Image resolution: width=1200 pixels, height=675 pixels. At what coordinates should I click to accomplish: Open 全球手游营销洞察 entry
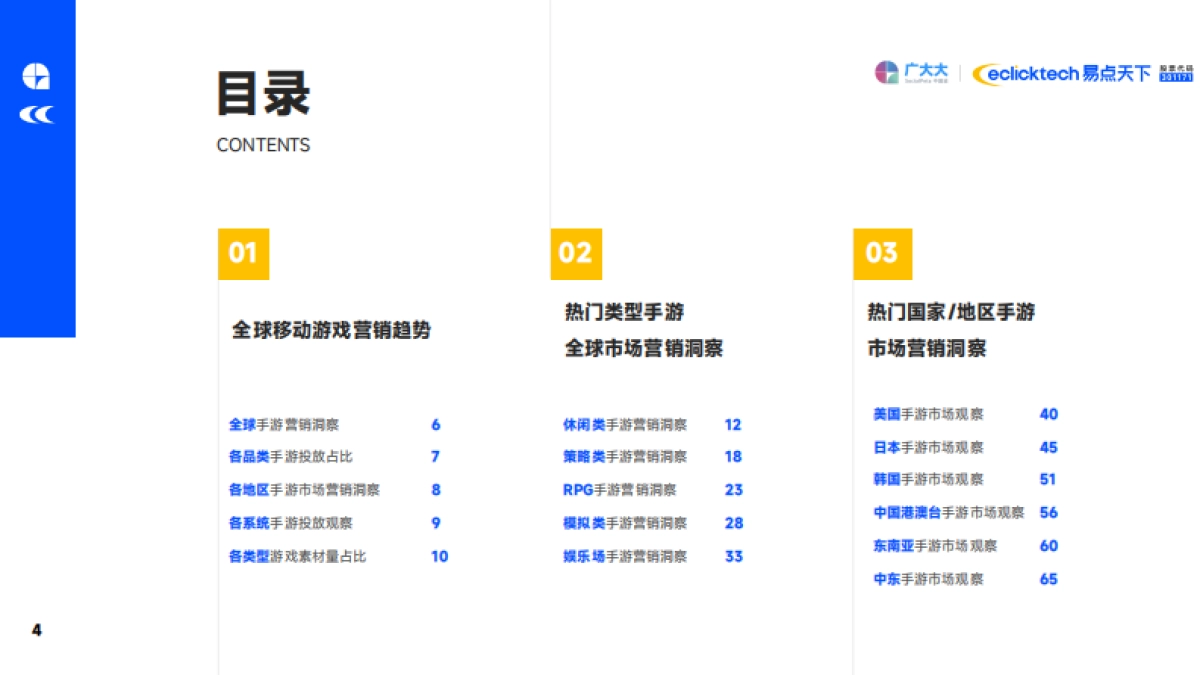click(283, 424)
